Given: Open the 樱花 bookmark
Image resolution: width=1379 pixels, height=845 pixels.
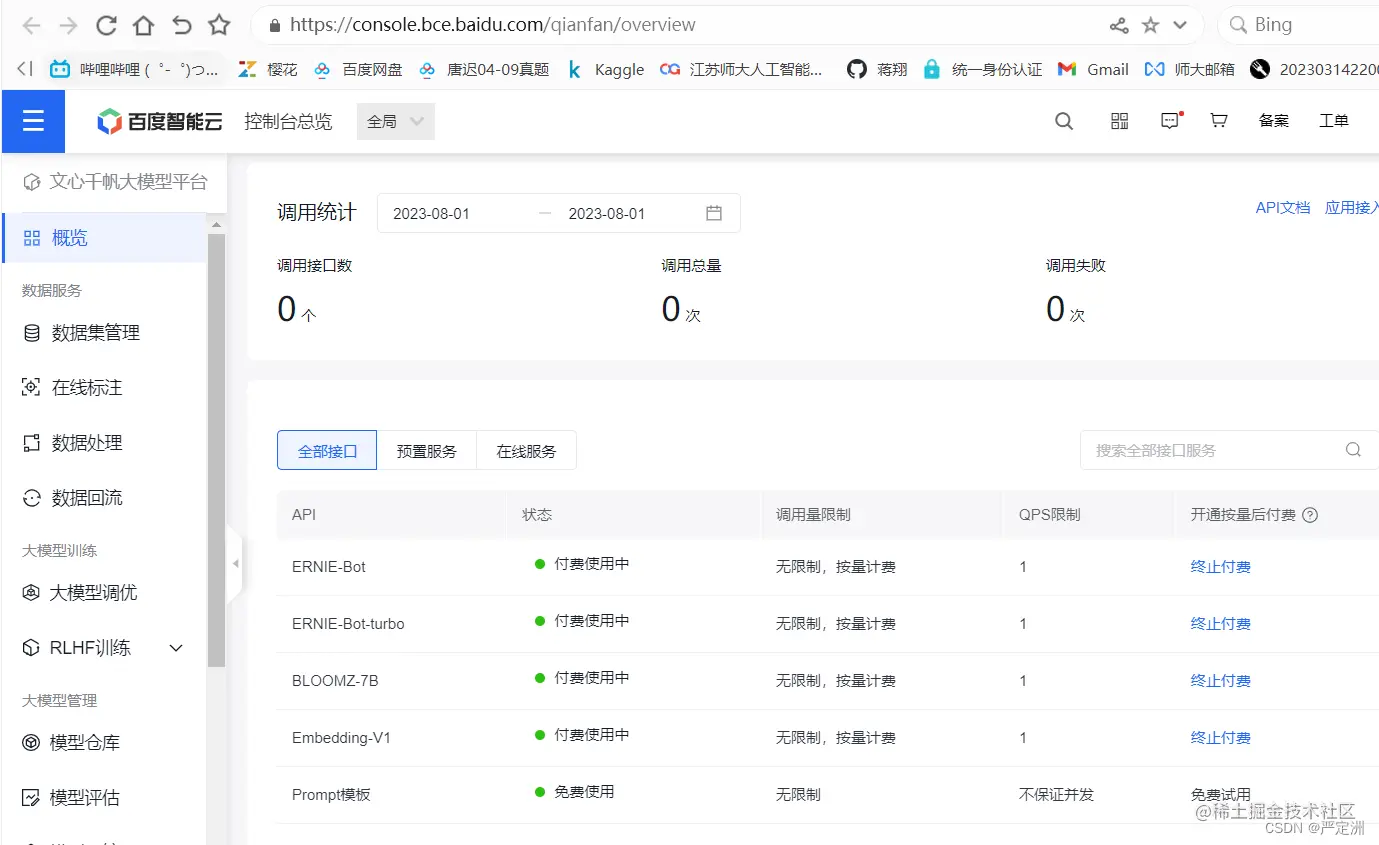Looking at the screenshot, I should pyautogui.click(x=268, y=69).
